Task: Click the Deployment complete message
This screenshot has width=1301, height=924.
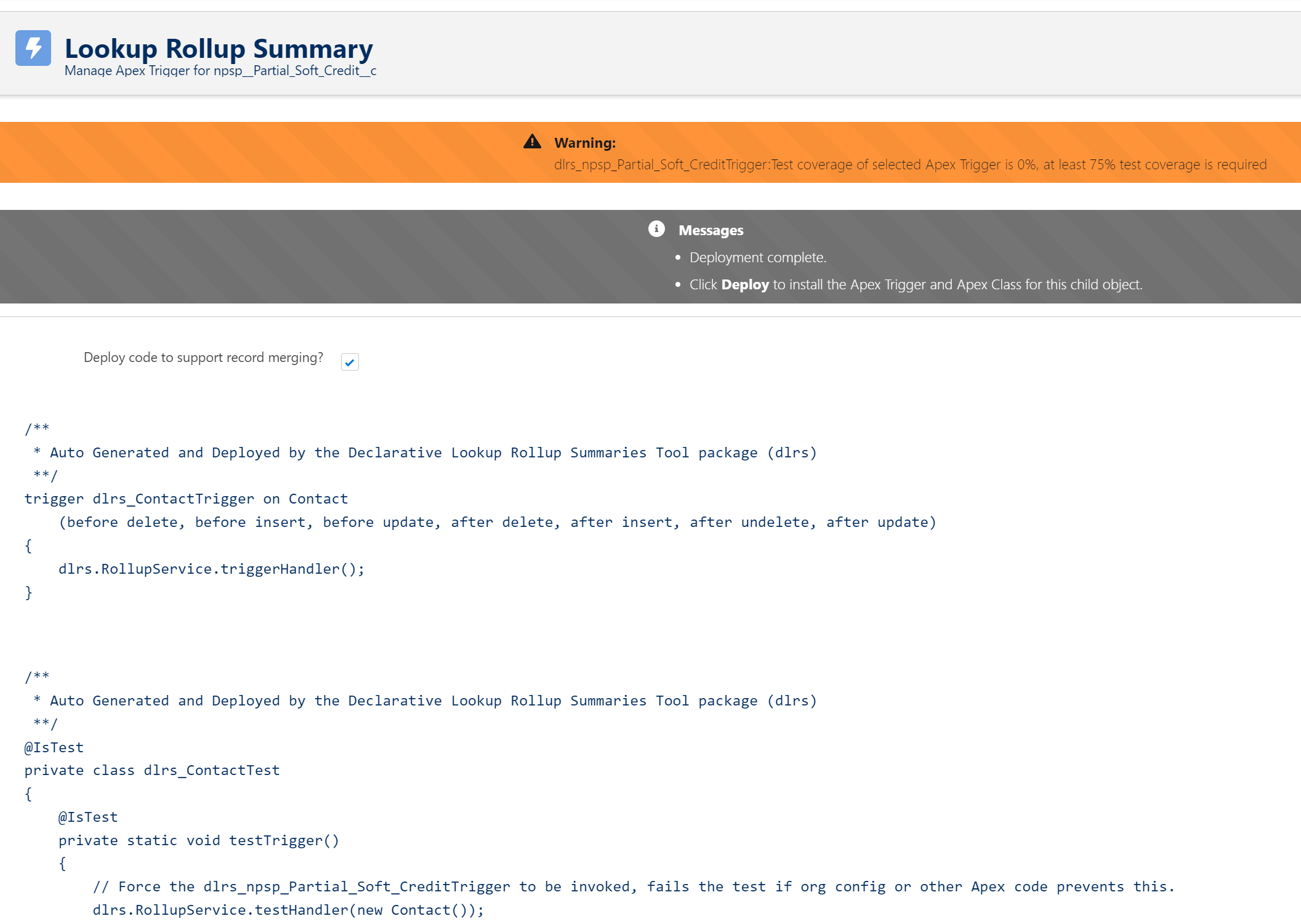Action: (758, 257)
